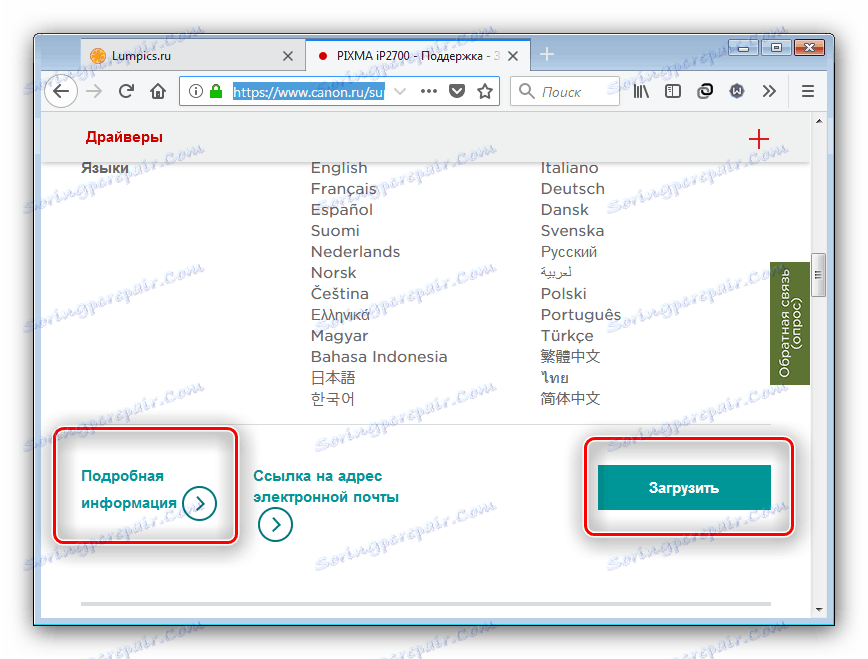Click the Языки label
The width and height of the screenshot is (868, 659).
click(105, 168)
